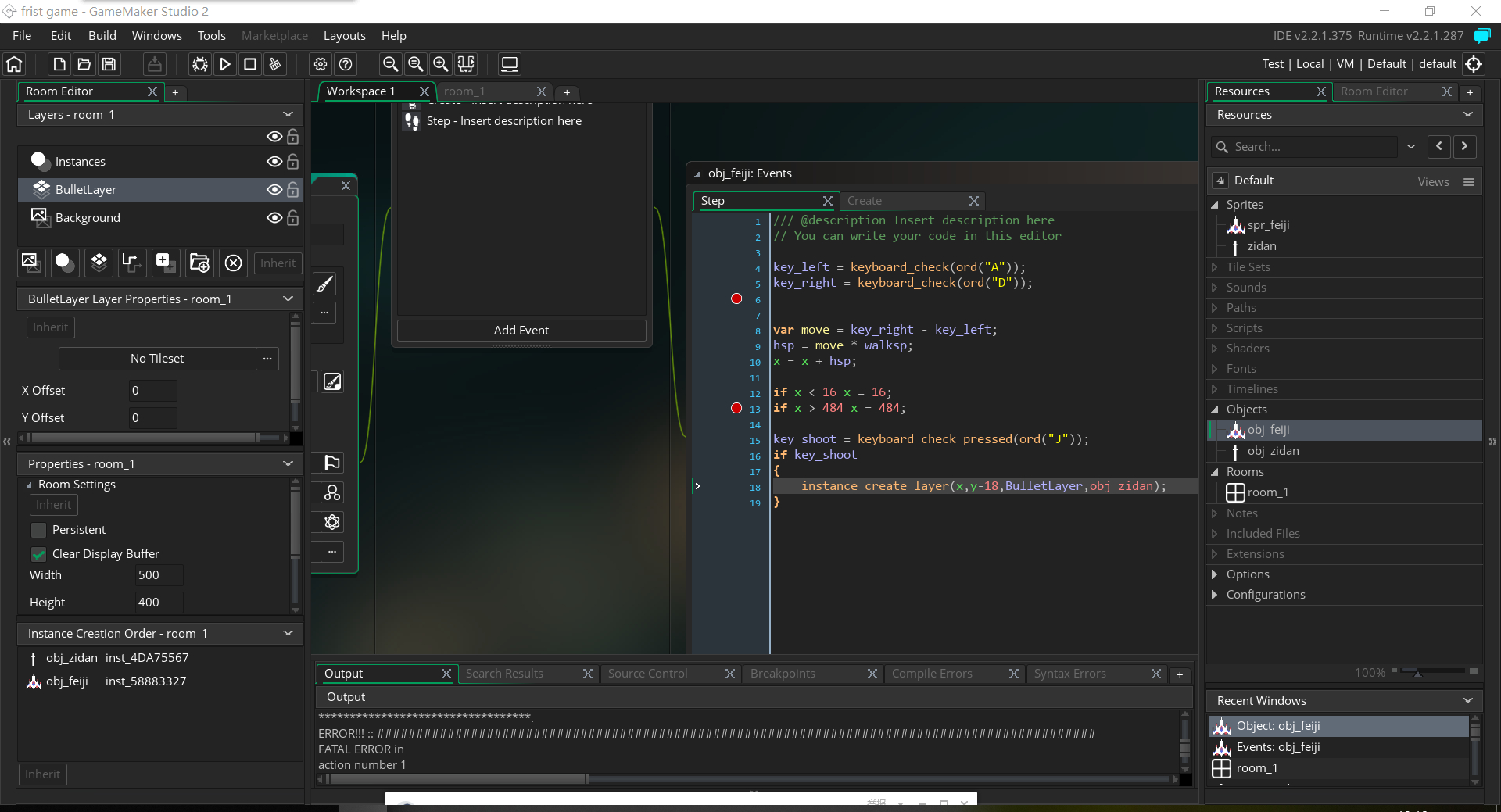Open the Build menu
The height and width of the screenshot is (812, 1501).
[102, 36]
